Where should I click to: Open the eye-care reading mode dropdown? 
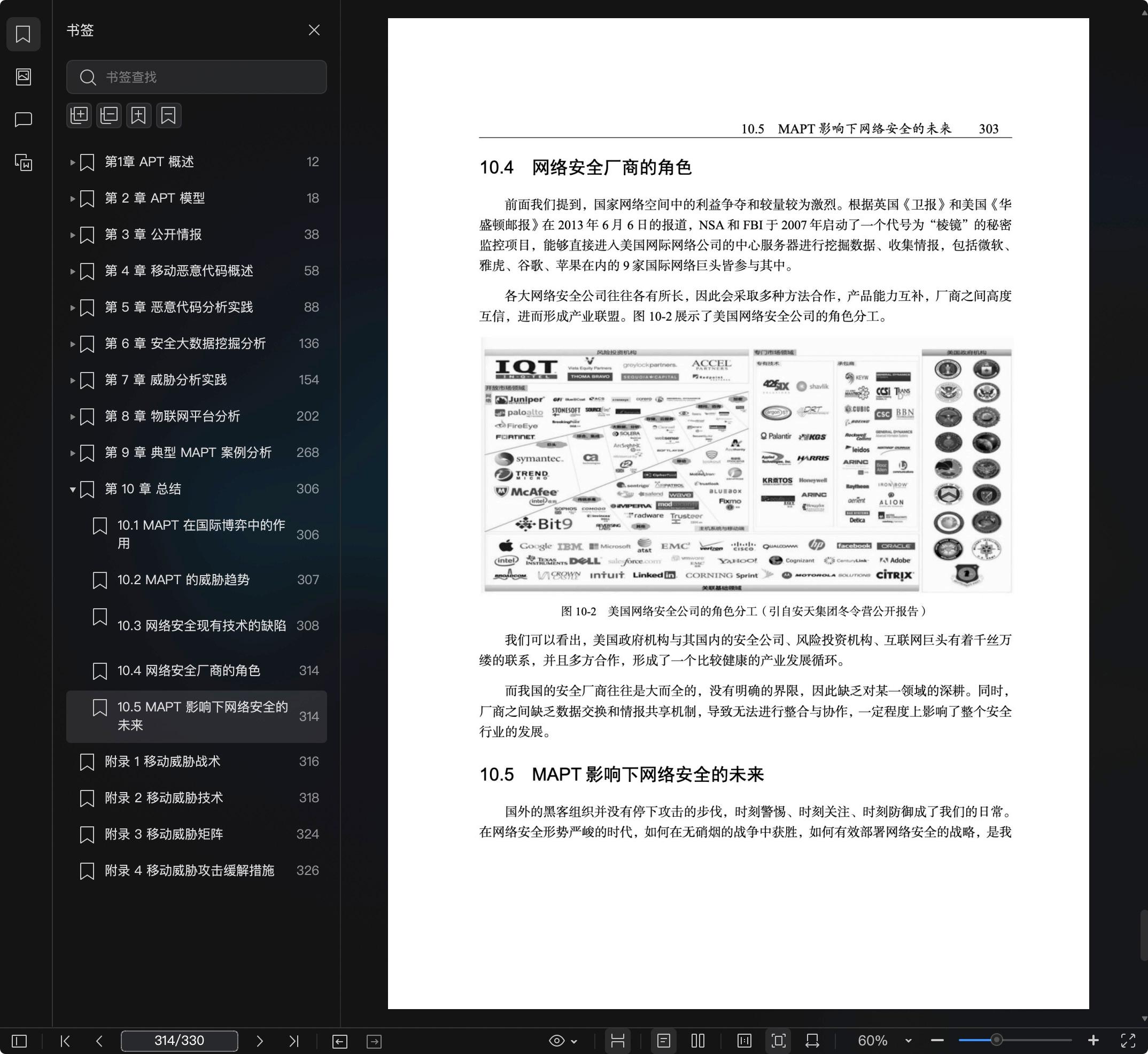(x=562, y=1041)
